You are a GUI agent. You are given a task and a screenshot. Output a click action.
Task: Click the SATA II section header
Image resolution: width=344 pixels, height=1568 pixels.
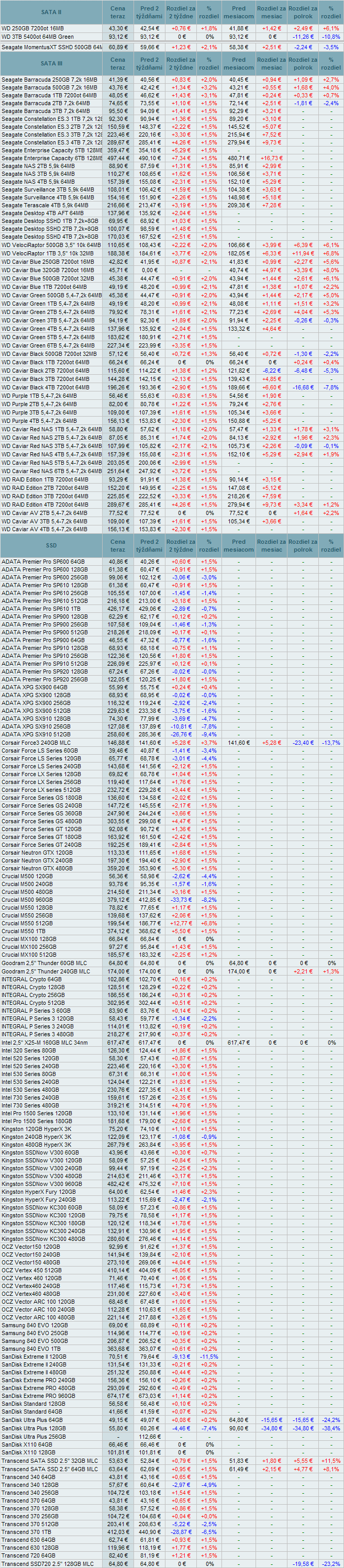point(51,12)
